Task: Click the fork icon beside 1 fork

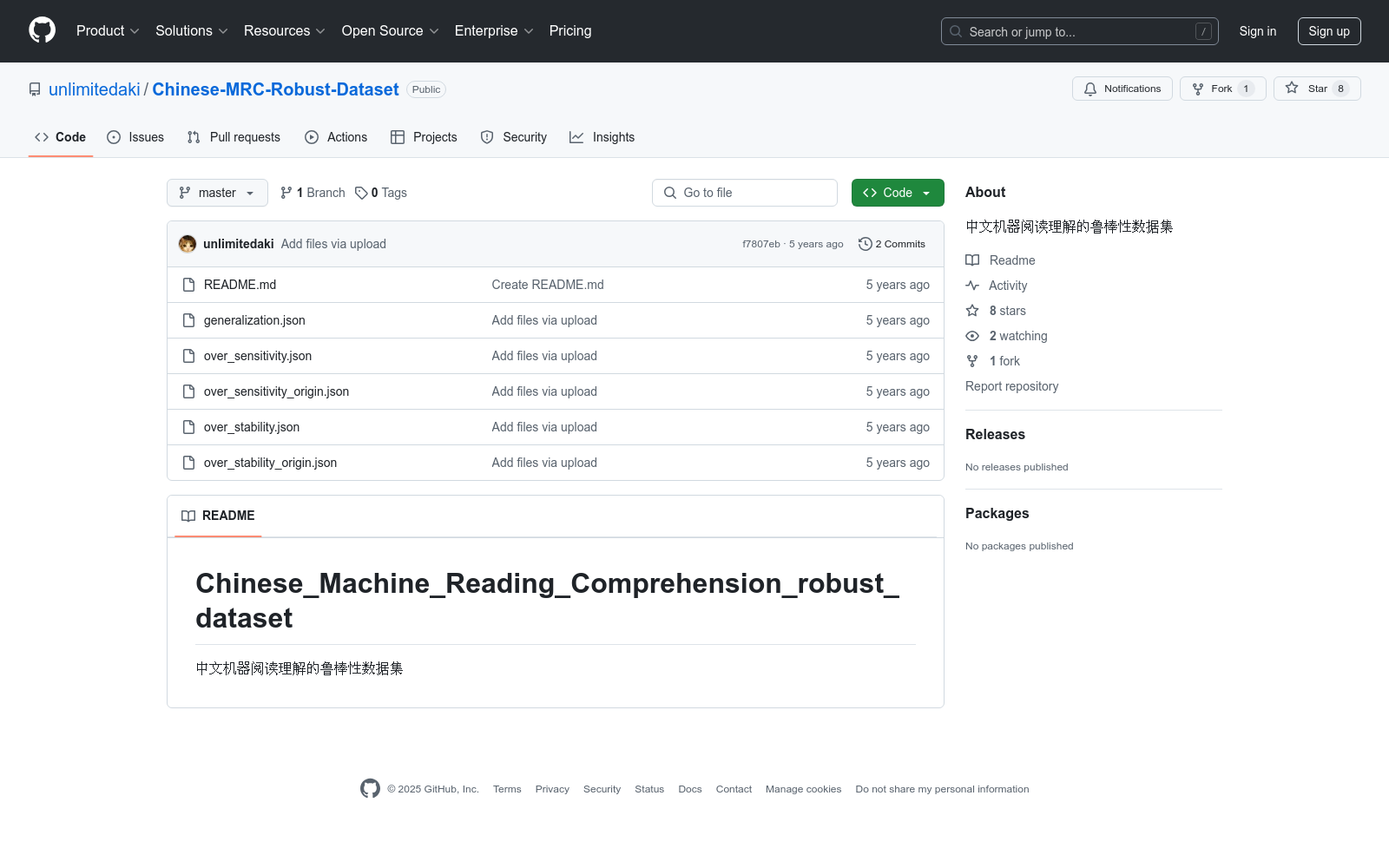Action: pos(972,361)
